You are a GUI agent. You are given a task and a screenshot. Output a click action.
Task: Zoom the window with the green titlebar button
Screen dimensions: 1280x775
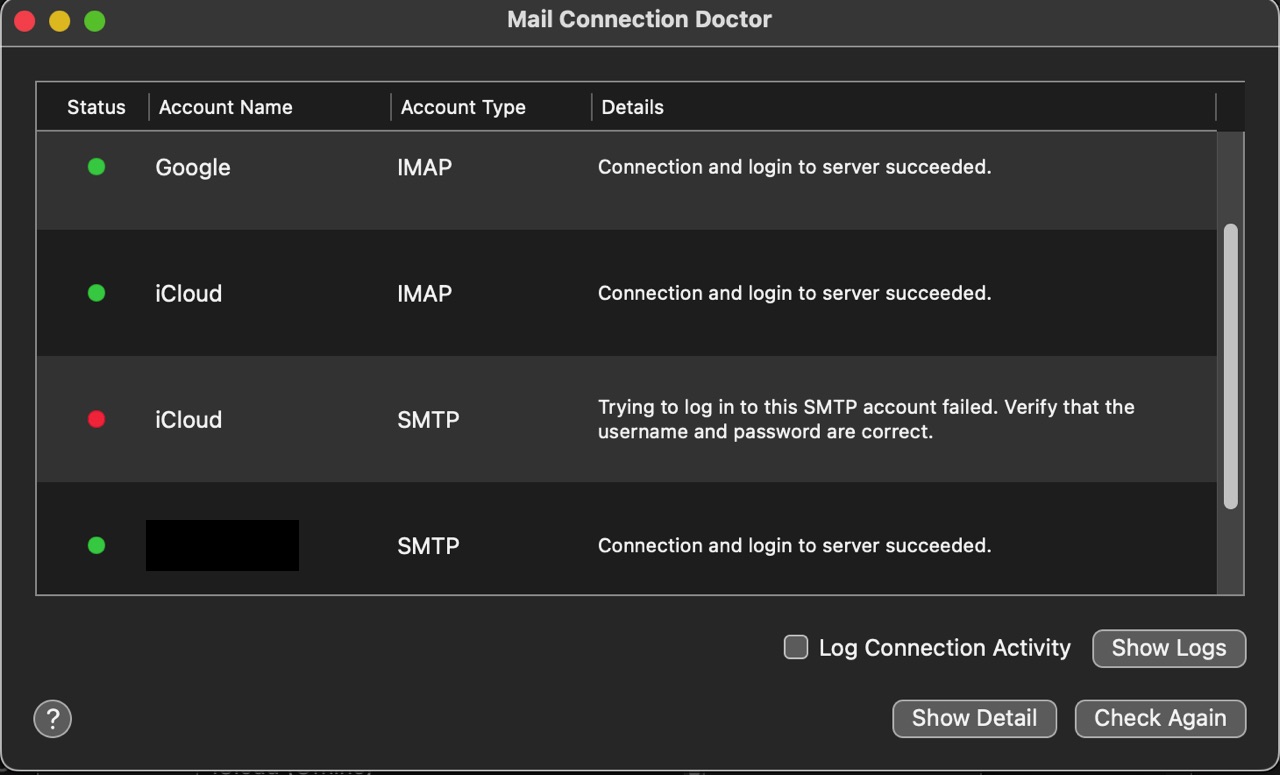click(95, 21)
